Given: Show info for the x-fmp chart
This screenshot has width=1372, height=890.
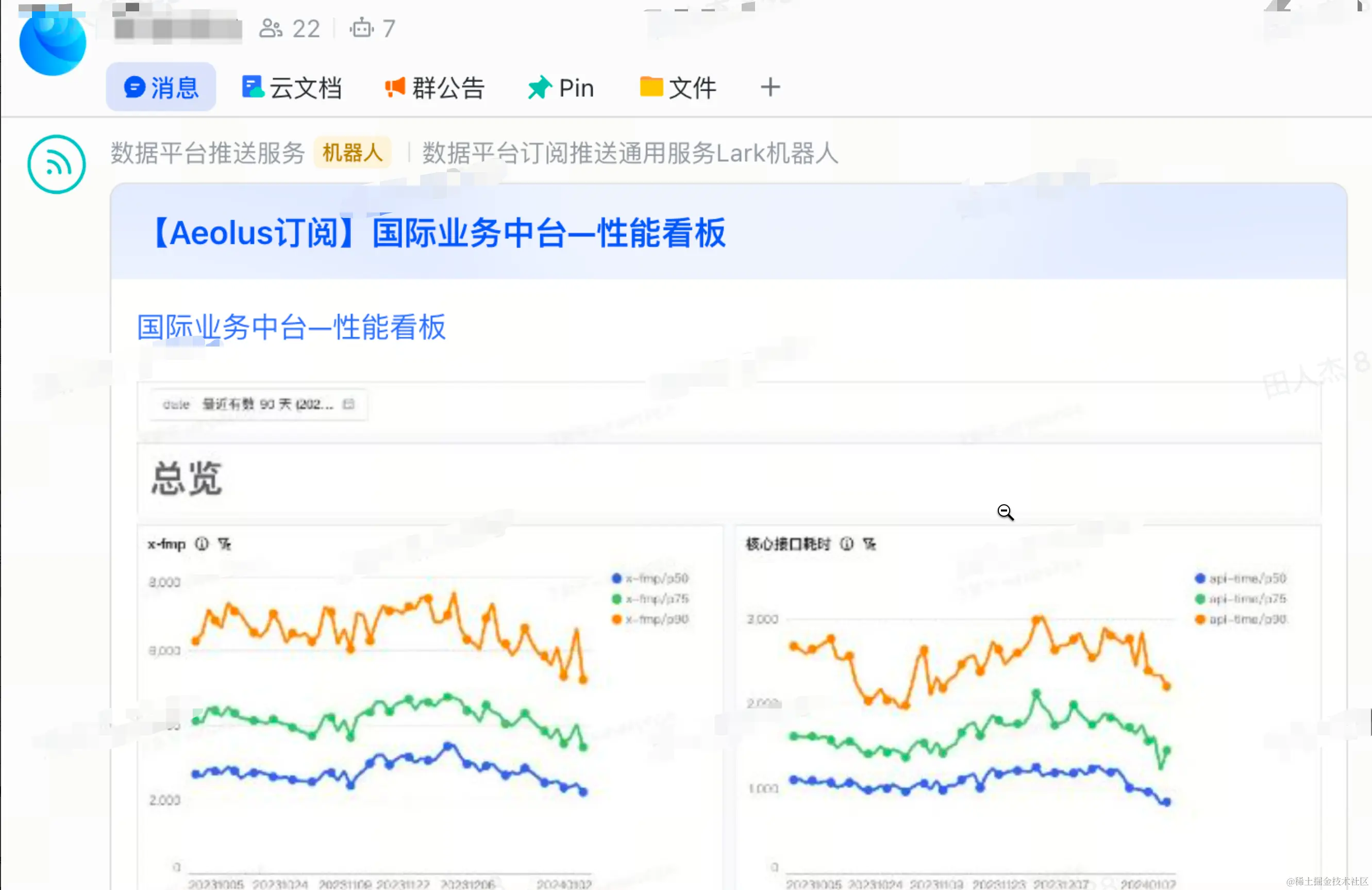Looking at the screenshot, I should pyautogui.click(x=201, y=544).
